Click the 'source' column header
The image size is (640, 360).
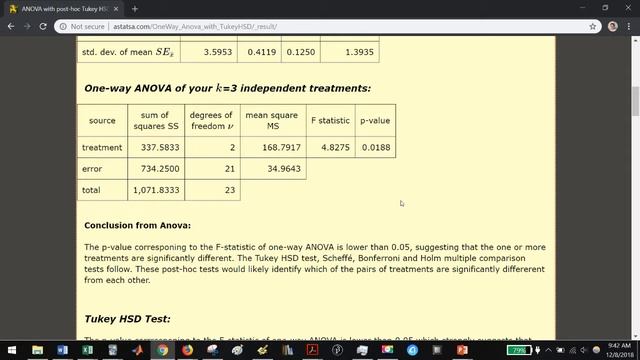coord(102,120)
